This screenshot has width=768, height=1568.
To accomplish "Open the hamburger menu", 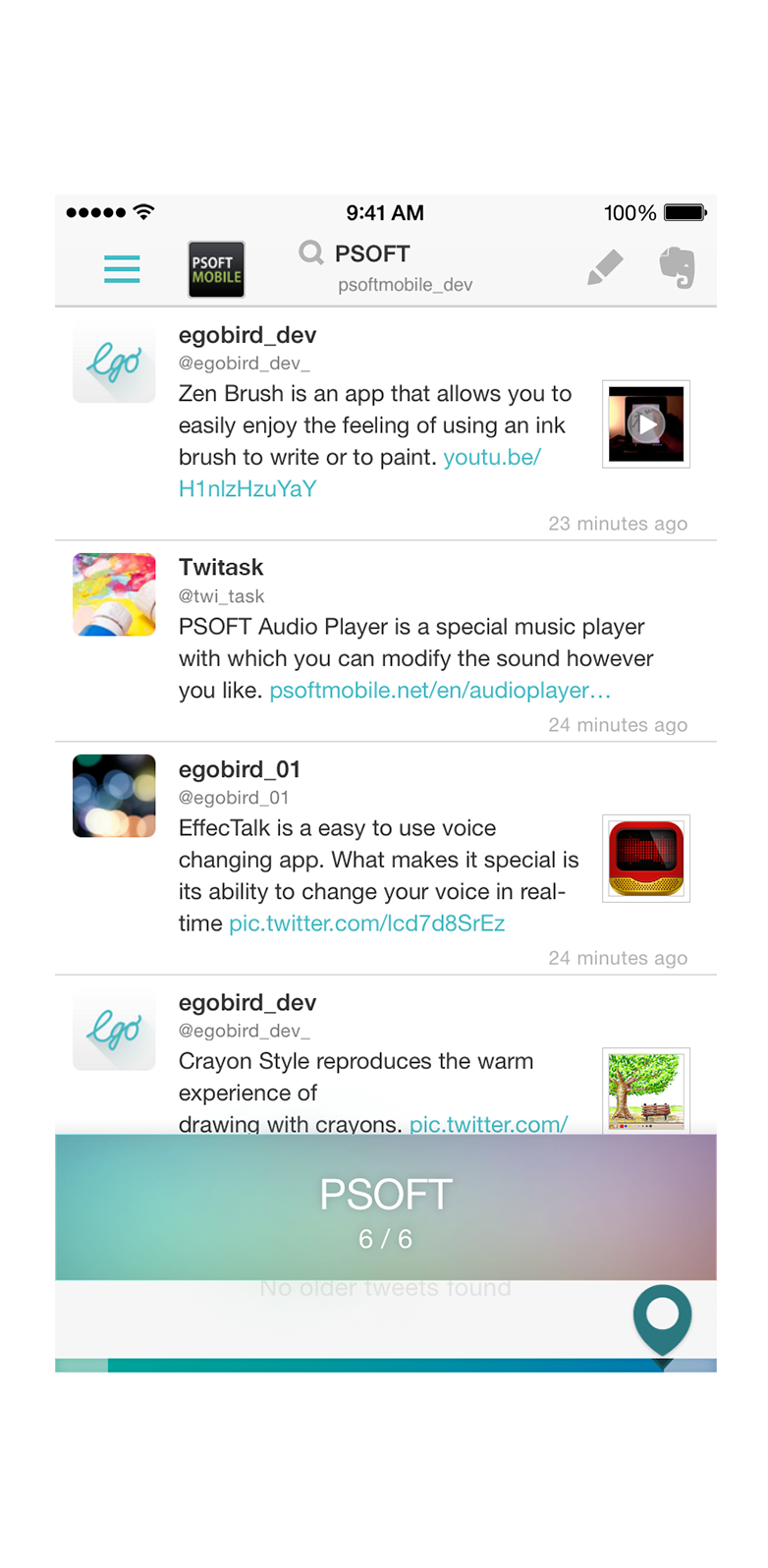I will coord(122,268).
